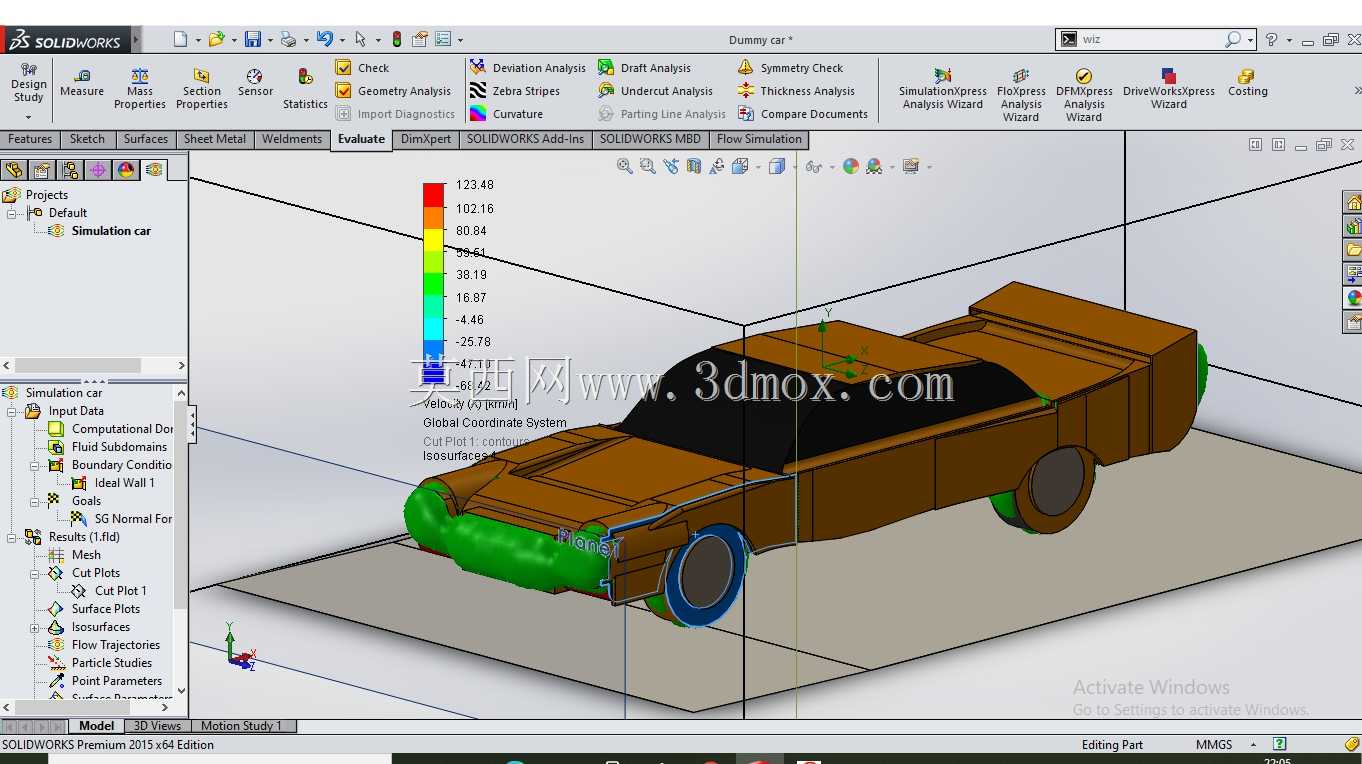The height and width of the screenshot is (764, 1362).
Task: Switch to the Sketch tab
Action: [87, 139]
